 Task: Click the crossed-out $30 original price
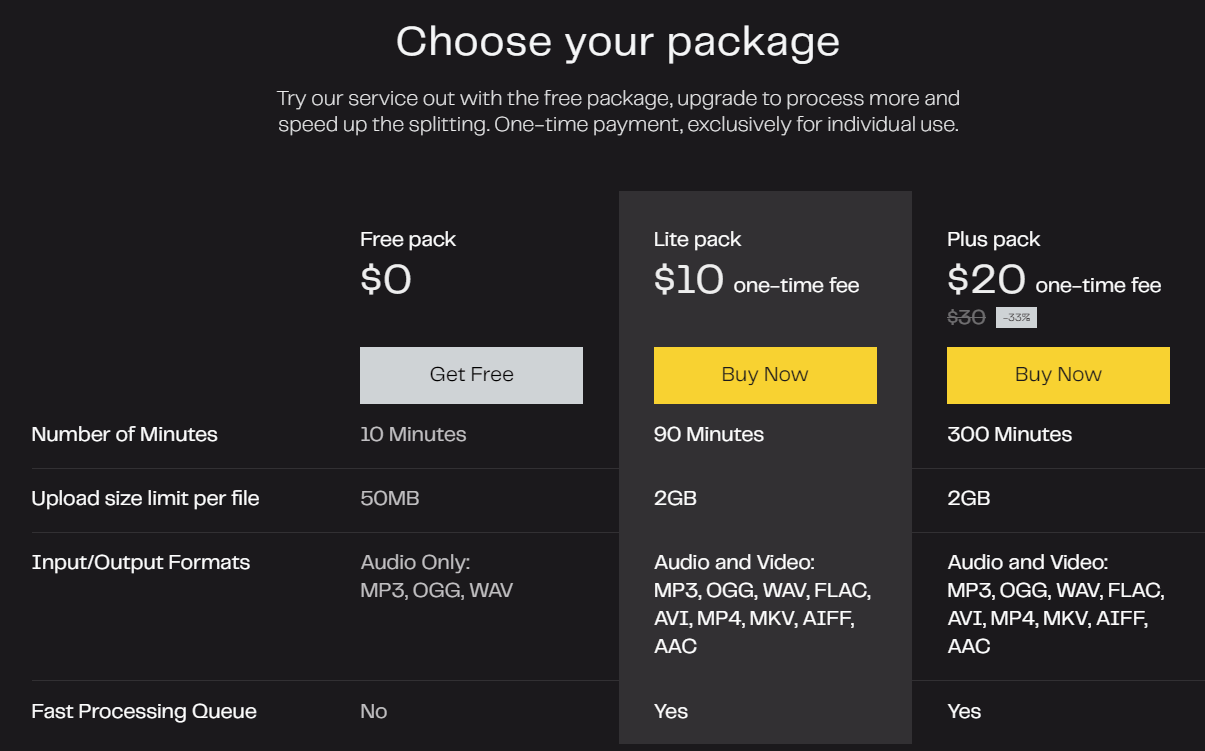pyautogui.click(x=966, y=318)
